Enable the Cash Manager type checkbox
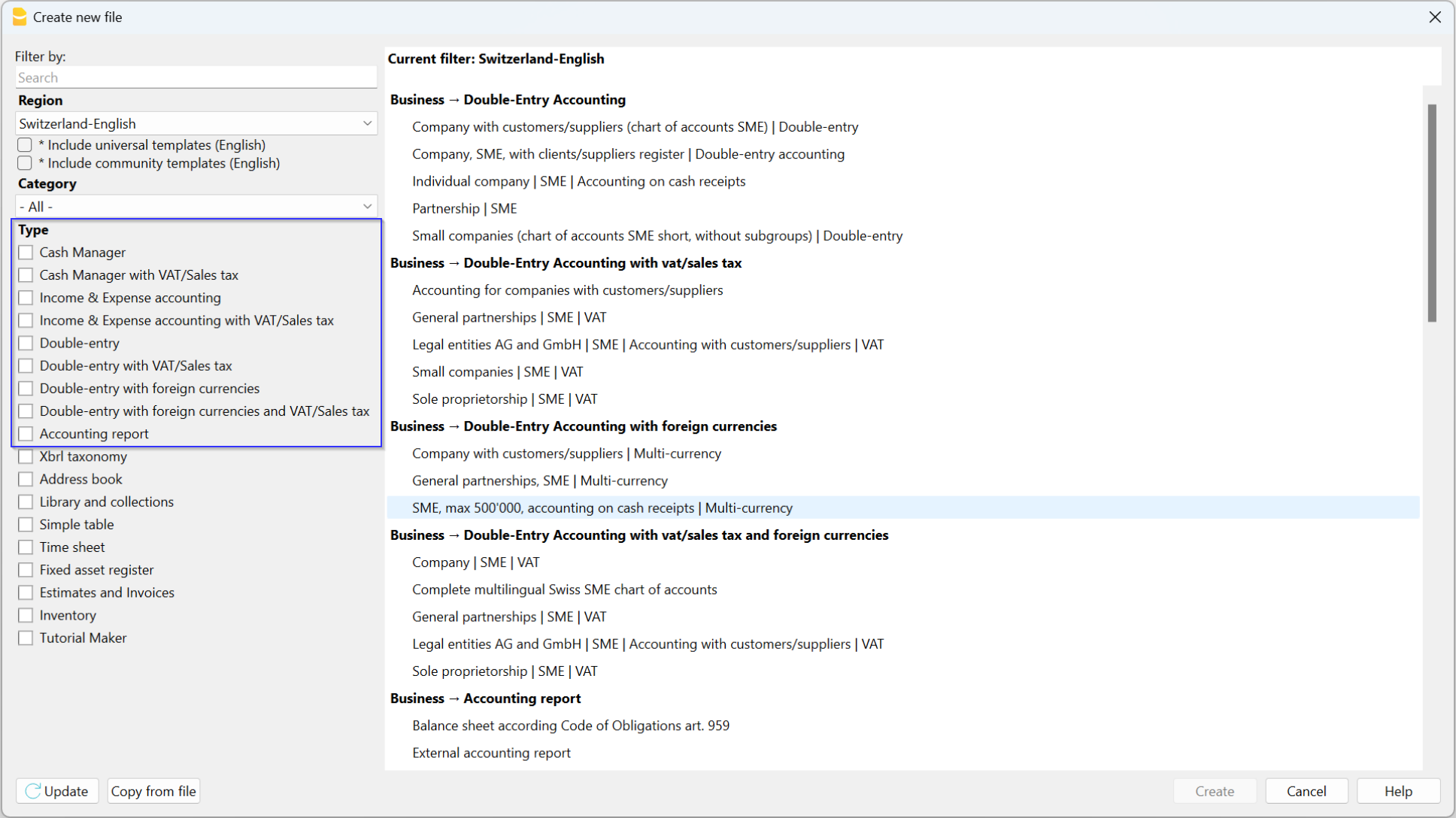 (x=26, y=253)
